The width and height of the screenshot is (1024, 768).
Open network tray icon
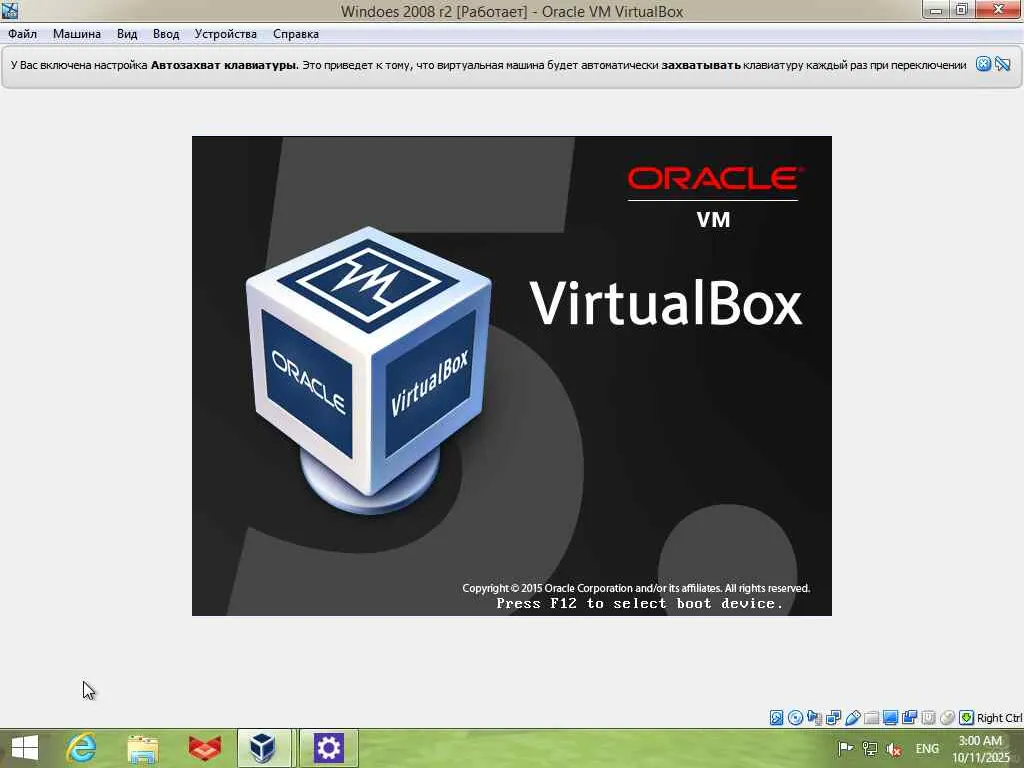[870, 748]
